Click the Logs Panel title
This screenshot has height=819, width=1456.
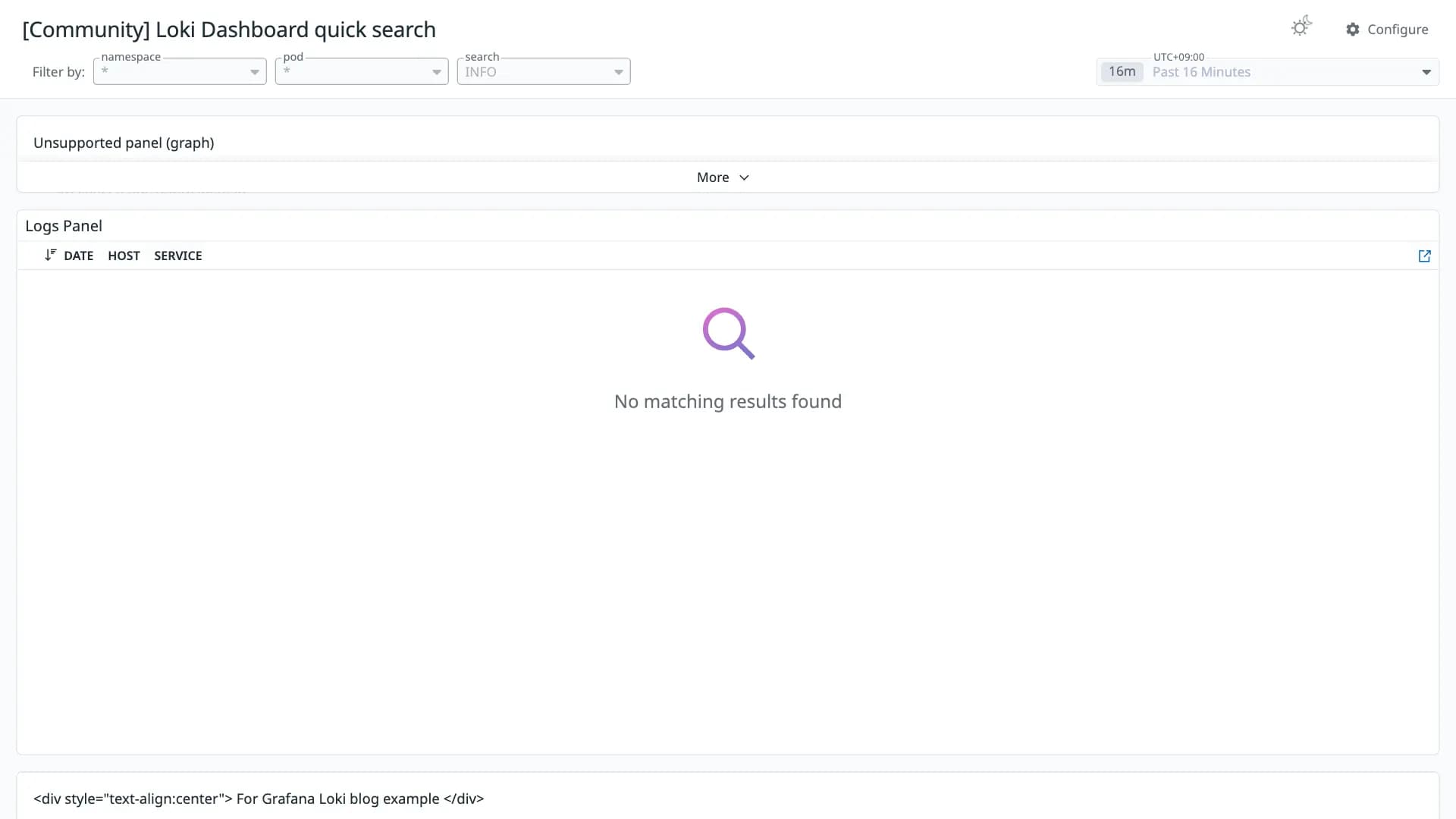point(64,226)
